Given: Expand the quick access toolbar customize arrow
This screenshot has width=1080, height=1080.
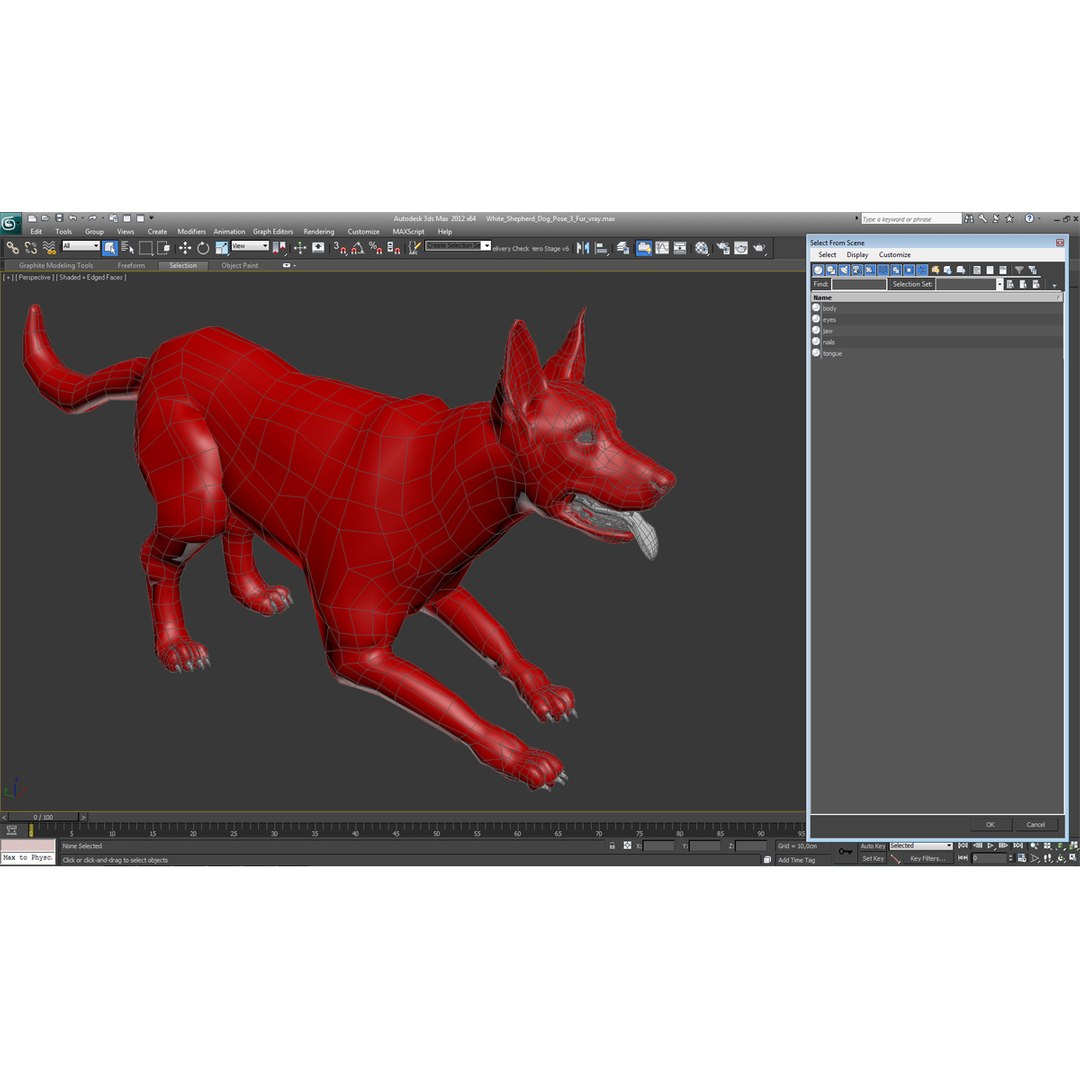Looking at the screenshot, I should tap(152, 218).
